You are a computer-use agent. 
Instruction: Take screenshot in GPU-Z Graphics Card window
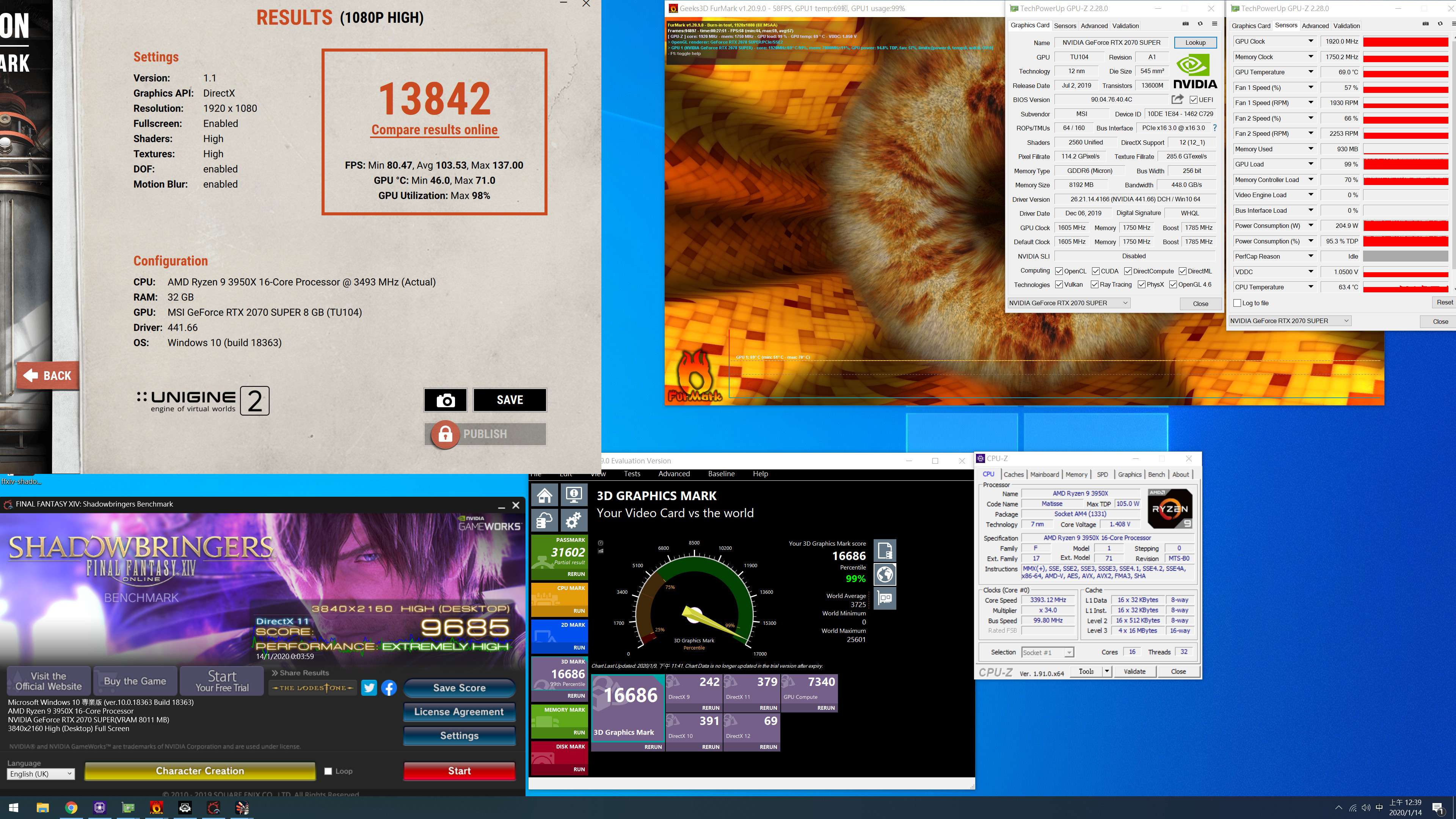click(1186, 24)
